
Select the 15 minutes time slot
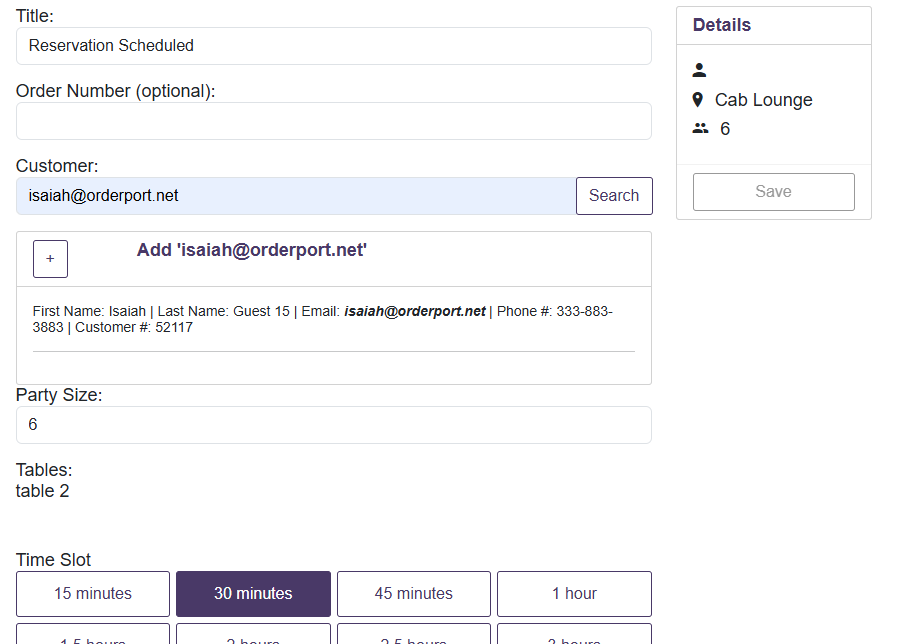[93, 594]
